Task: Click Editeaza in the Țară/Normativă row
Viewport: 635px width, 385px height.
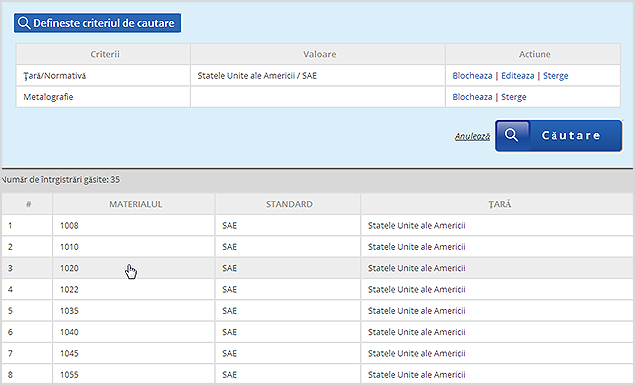Action: (x=518, y=76)
